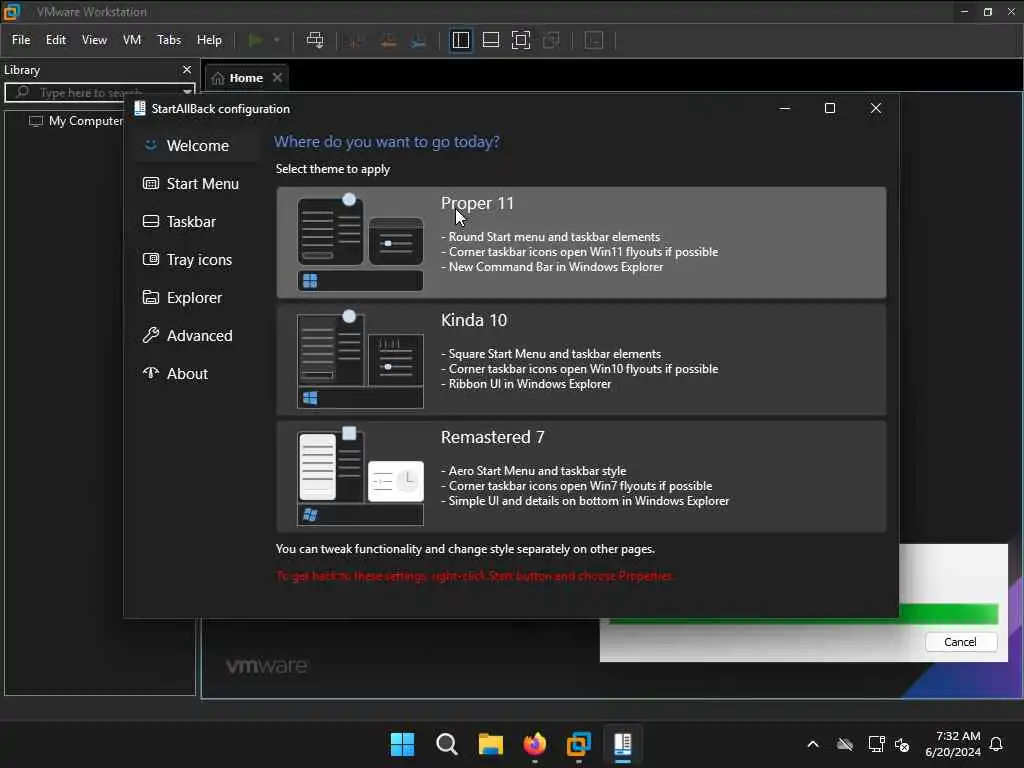Click the Home tab house icon

[218, 78]
